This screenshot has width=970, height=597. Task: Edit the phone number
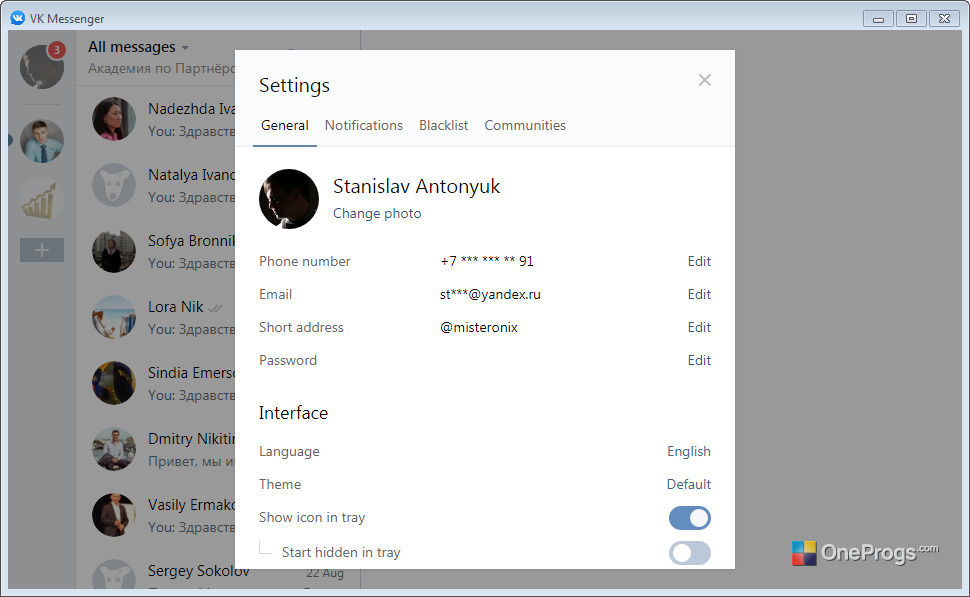click(x=699, y=261)
